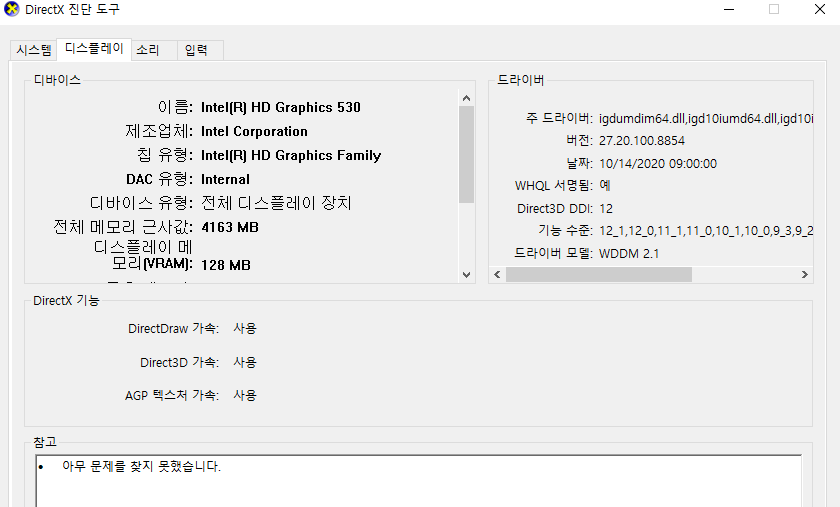Click the up arrow of the 디바이스 scrollbar
Image resolution: width=840 pixels, height=507 pixels.
pos(466,98)
